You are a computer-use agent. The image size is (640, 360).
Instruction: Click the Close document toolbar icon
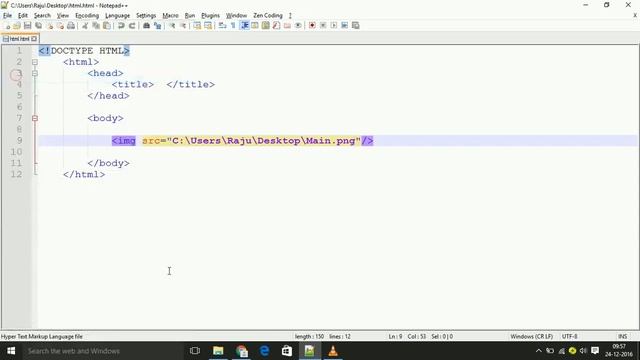pyautogui.click(x=49, y=25)
